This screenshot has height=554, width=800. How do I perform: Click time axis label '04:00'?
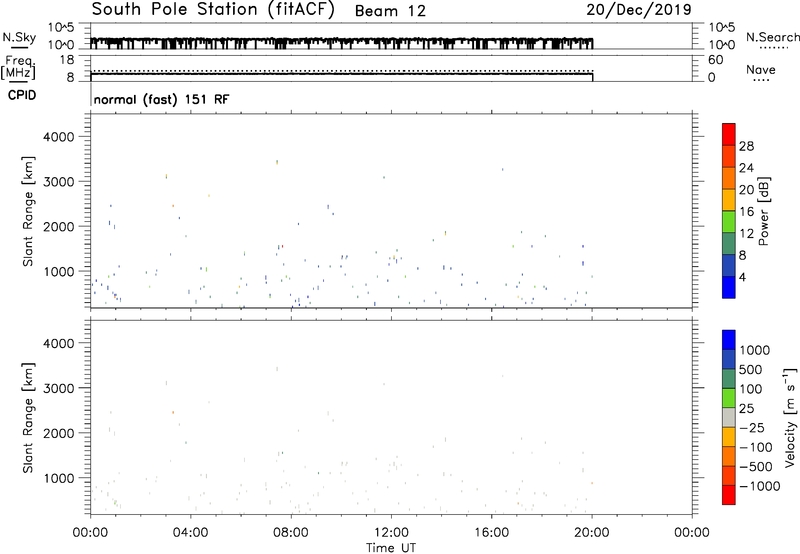pyautogui.click(x=191, y=533)
